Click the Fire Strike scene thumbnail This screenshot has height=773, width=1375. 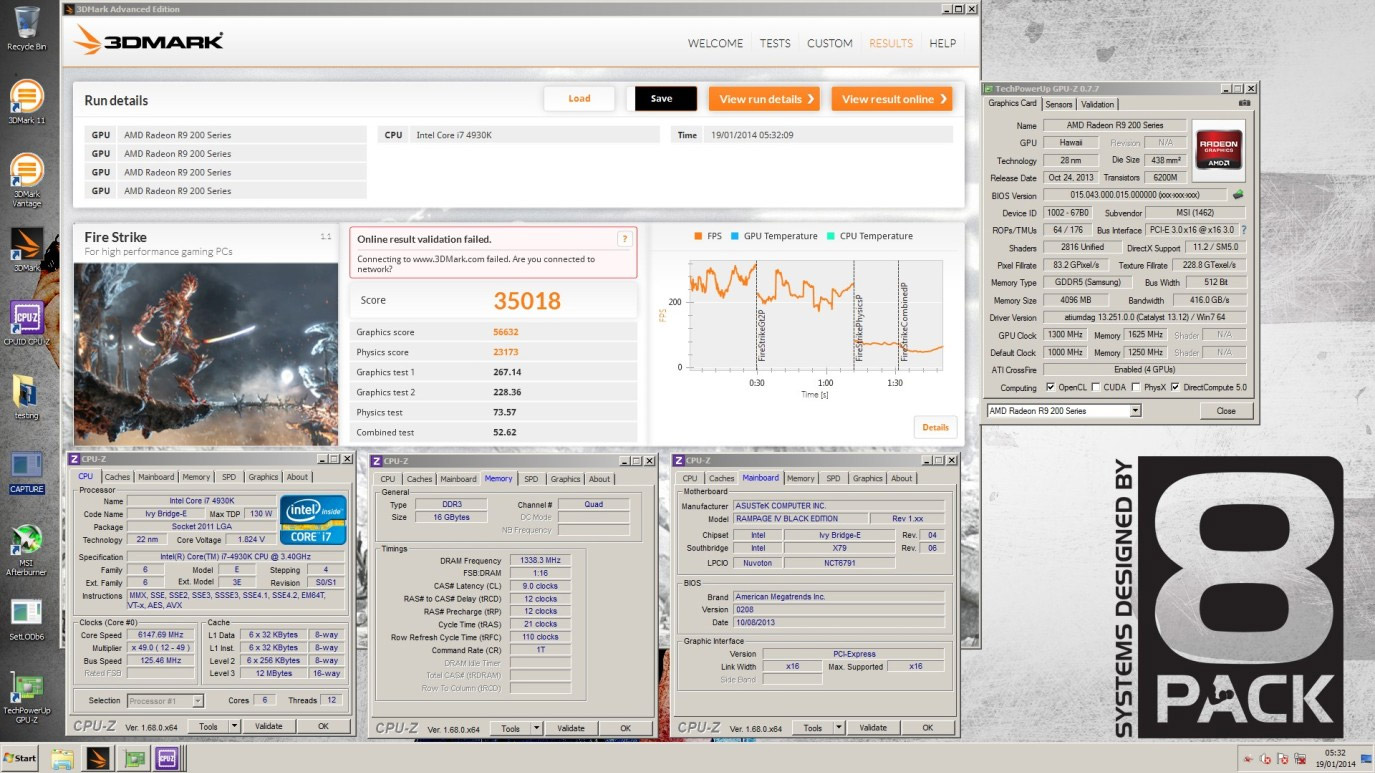[x=206, y=354]
